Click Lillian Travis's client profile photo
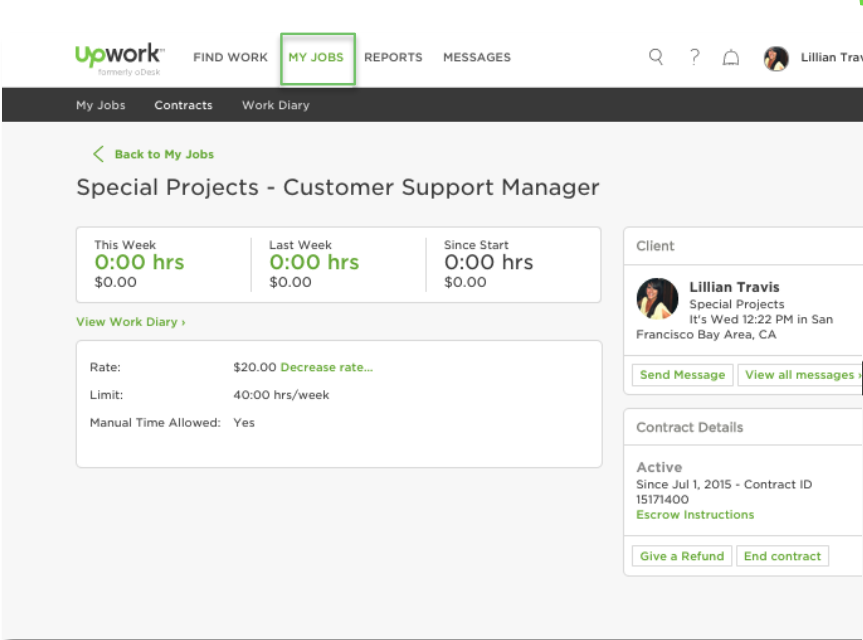Image resolution: width=863 pixels, height=640 pixels. pos(656,295)
